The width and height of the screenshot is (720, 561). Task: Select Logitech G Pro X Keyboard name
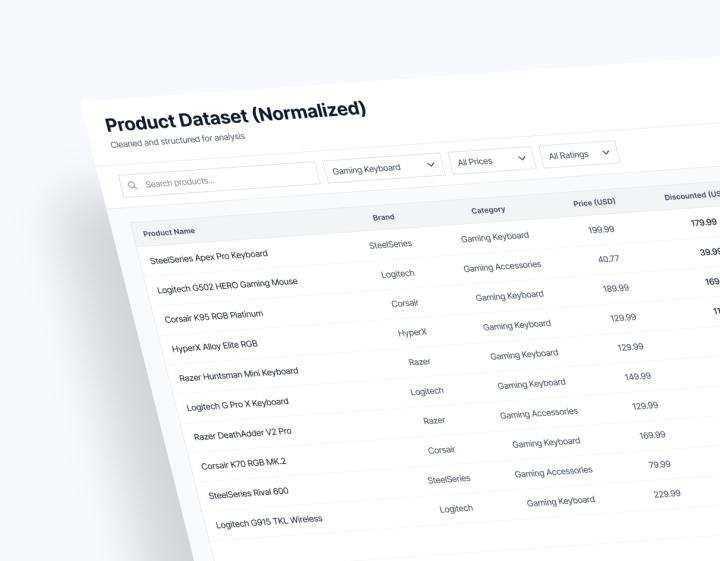tap(237, 404)
